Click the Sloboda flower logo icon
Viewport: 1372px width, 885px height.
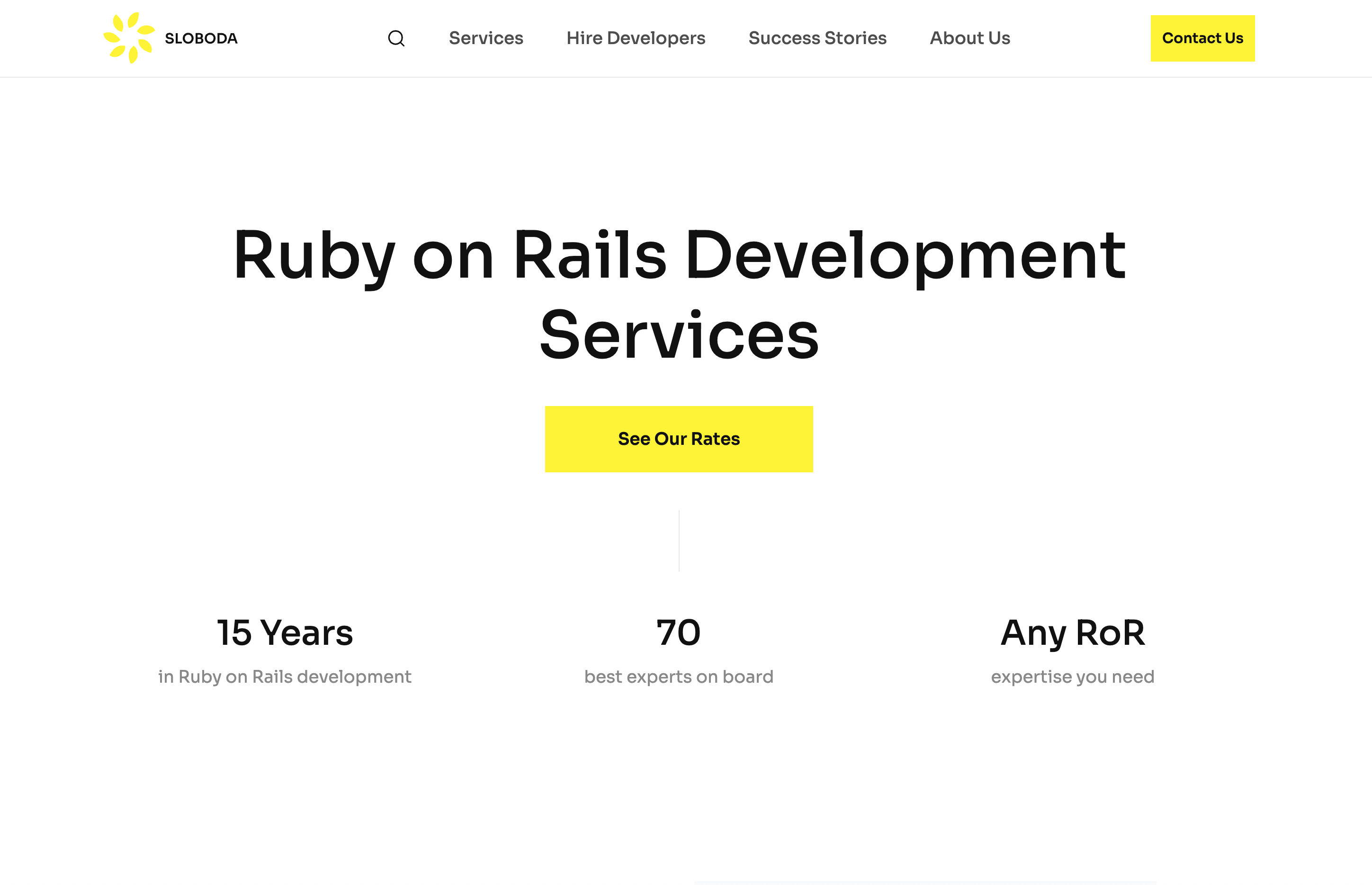[x=129, y=38]
